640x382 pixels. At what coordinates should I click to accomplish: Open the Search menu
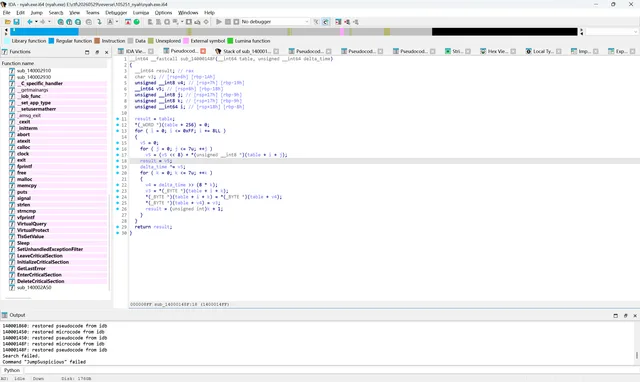(56, 13)
